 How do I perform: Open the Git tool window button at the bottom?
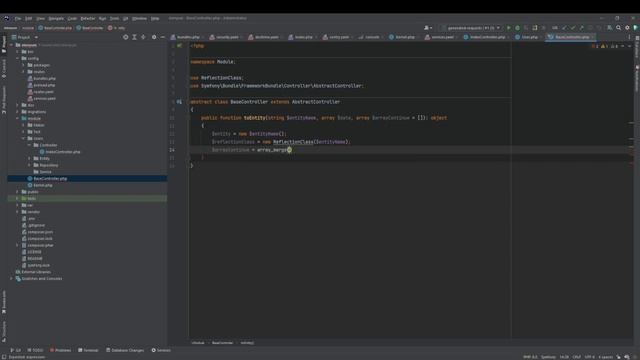click(x=16, y=350)
